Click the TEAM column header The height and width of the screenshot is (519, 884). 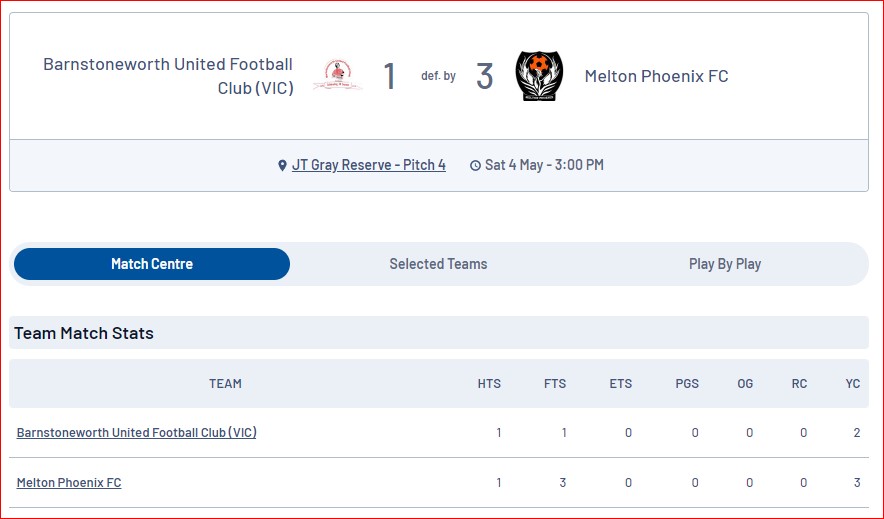[225, 384]
